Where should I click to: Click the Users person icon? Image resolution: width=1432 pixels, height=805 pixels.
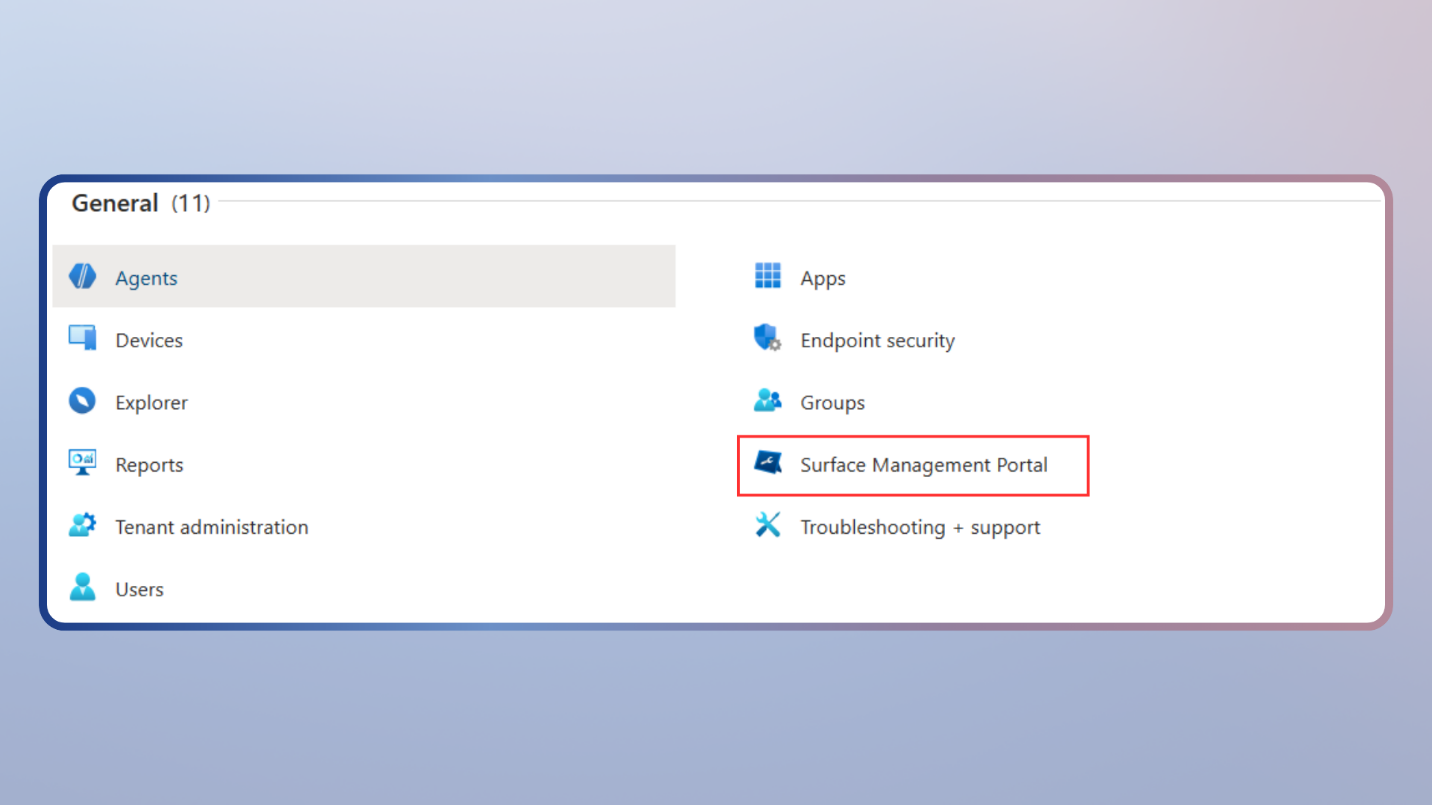(x=82, y=587)
